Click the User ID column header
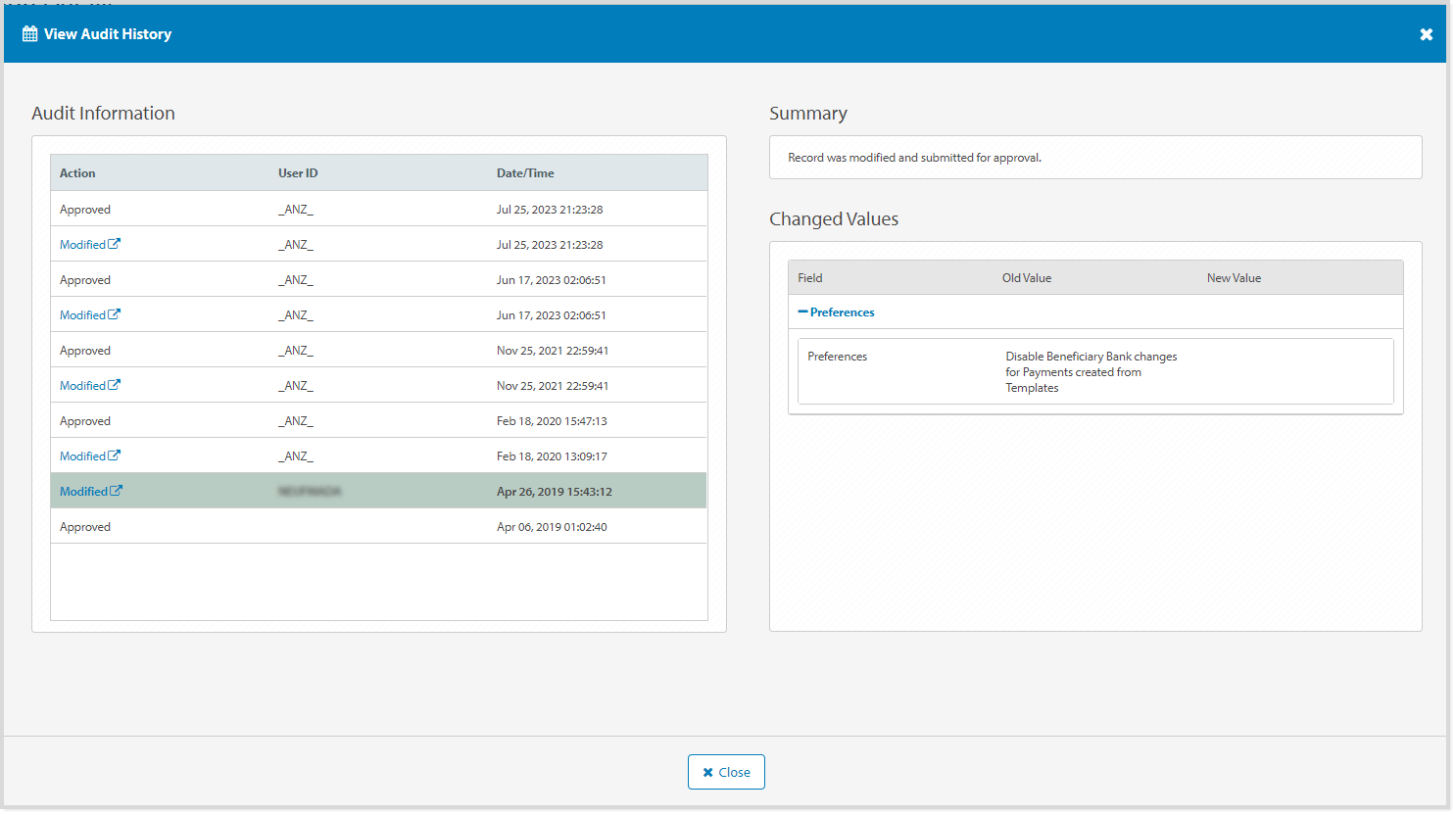Viewport: 1456px width, 815px height. pyautogui.click(x=298, y=173)
